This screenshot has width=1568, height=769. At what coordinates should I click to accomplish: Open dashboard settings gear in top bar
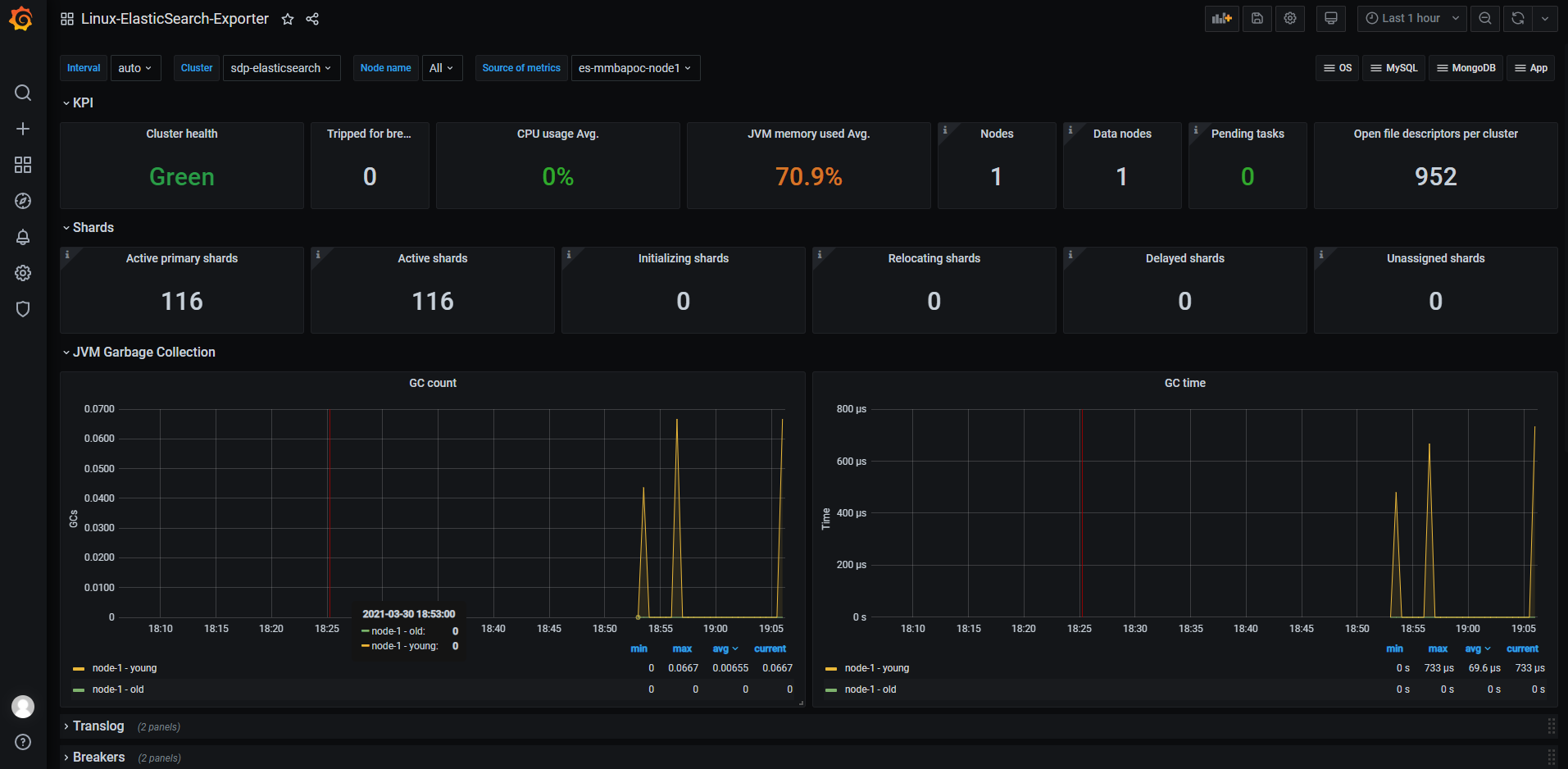[x=1289, y=19]
